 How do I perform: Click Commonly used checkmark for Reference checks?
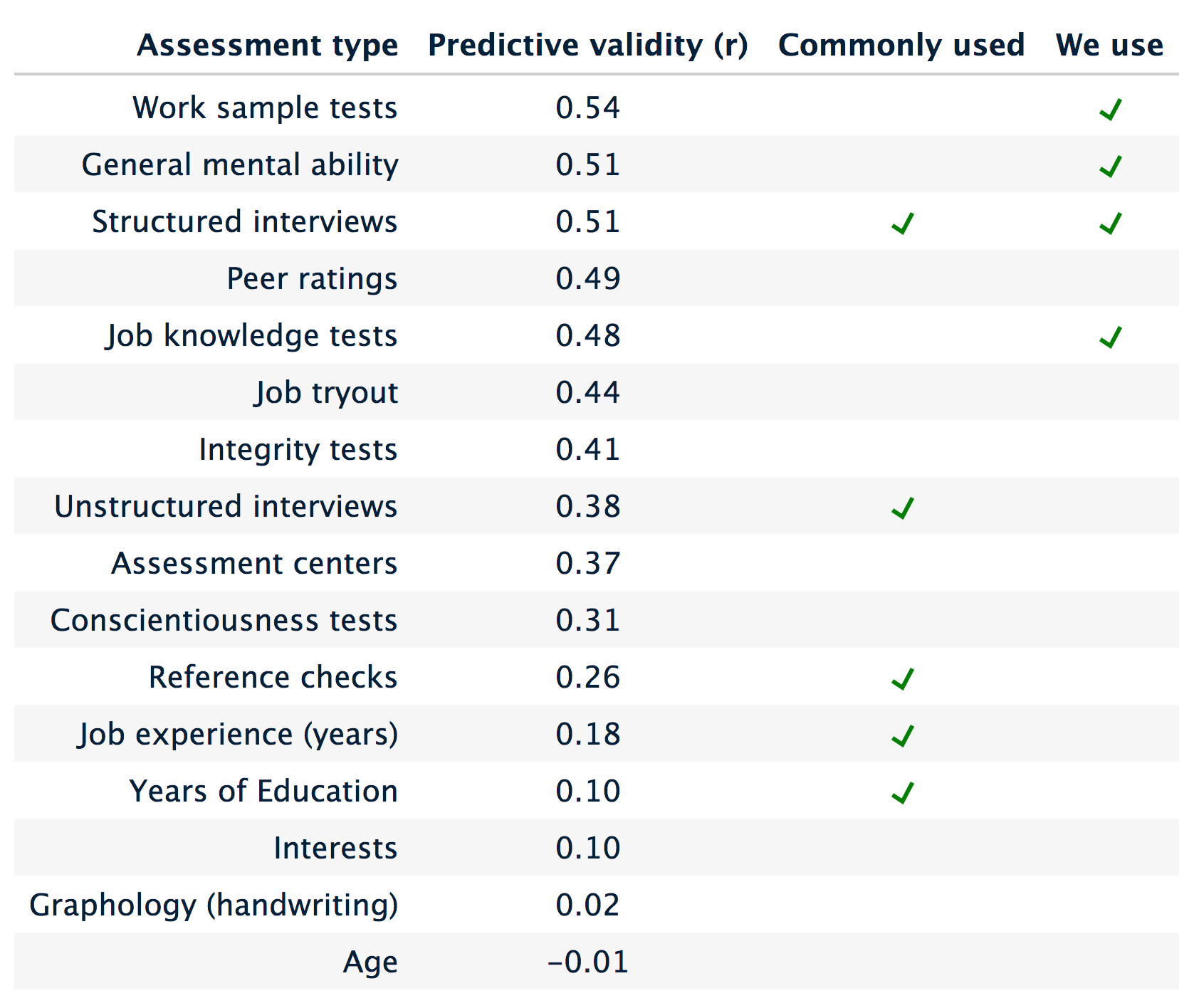(x=902, y=678)
